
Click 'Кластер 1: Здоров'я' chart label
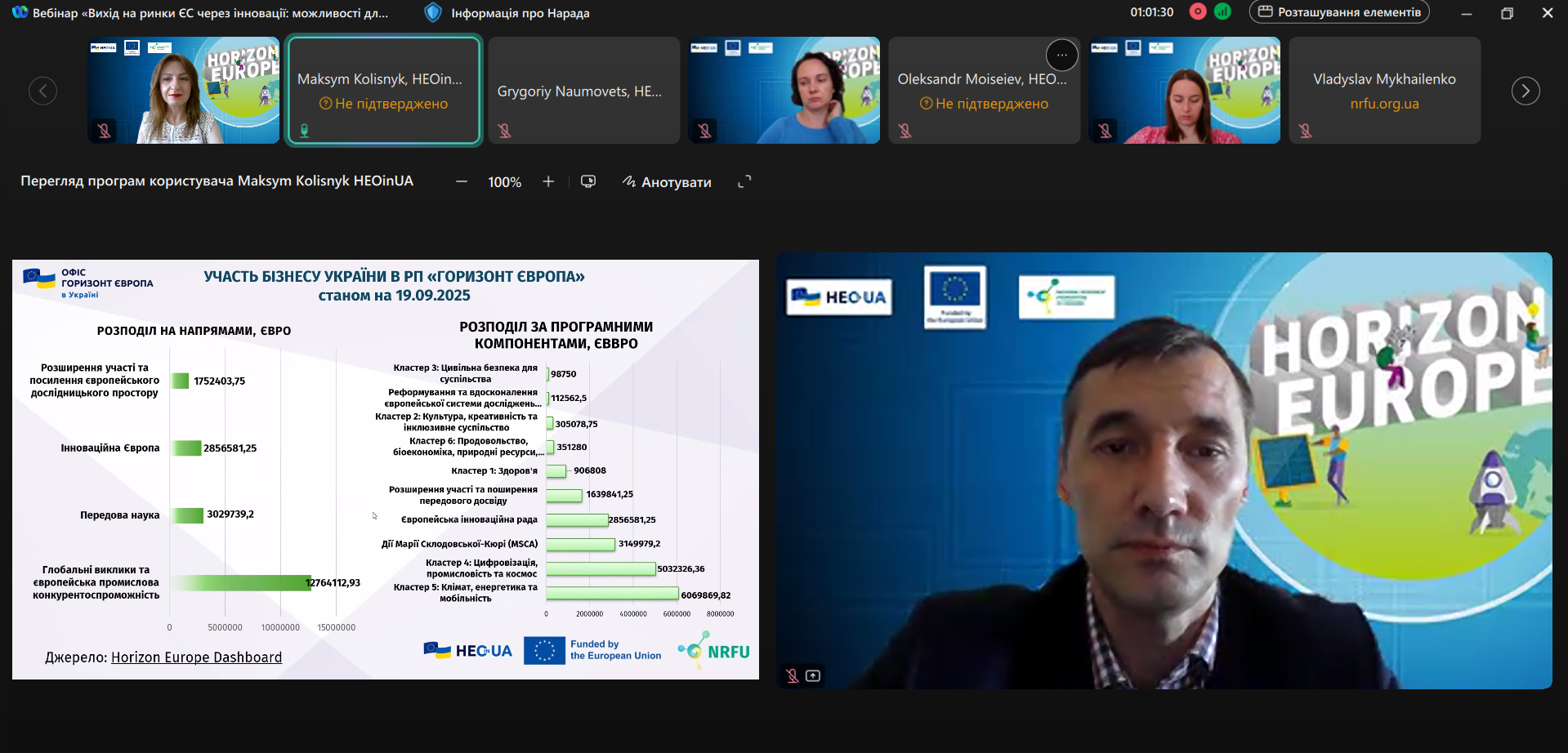pyautogui.click(x=494, y=470)
